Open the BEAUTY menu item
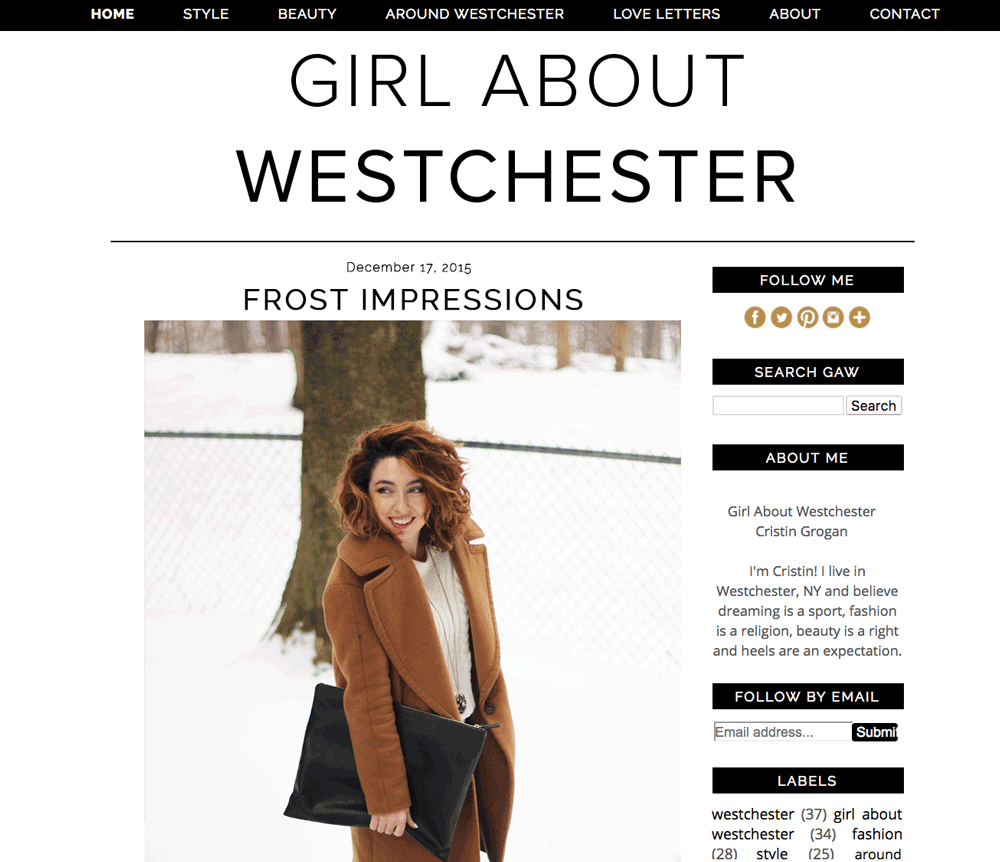 tap(307, 14)
